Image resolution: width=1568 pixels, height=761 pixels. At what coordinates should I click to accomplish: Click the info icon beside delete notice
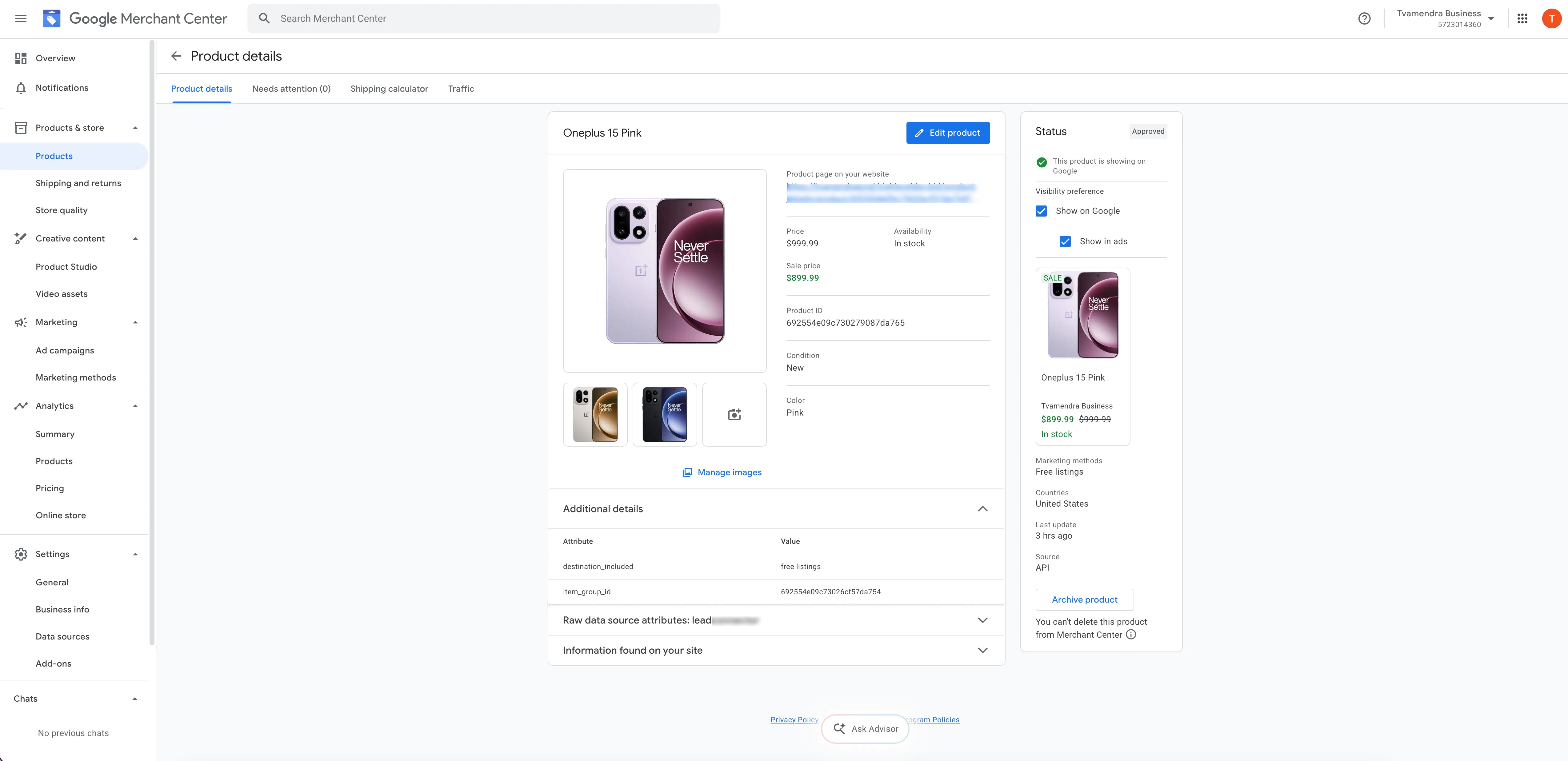1130,634
